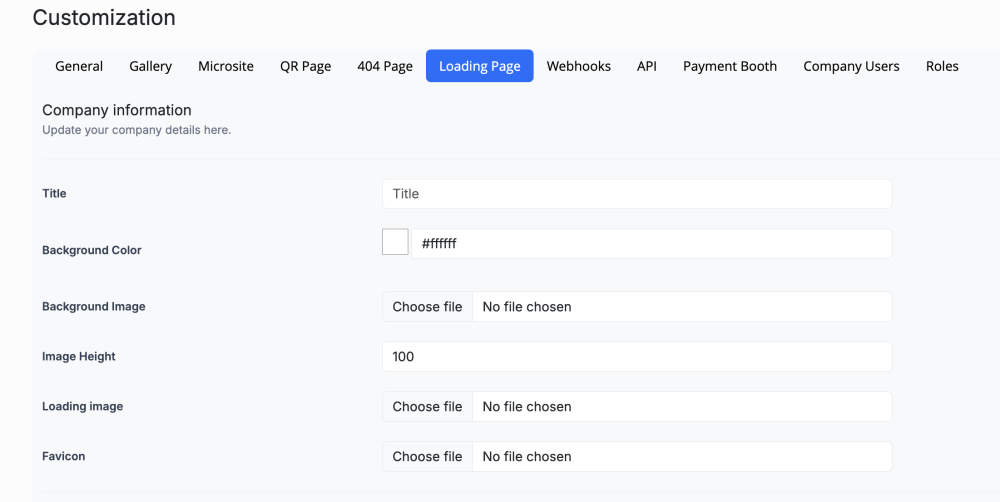Open the General tab
The height and width of the screenshot is (502, 1000).
click(x=79, y=66)
